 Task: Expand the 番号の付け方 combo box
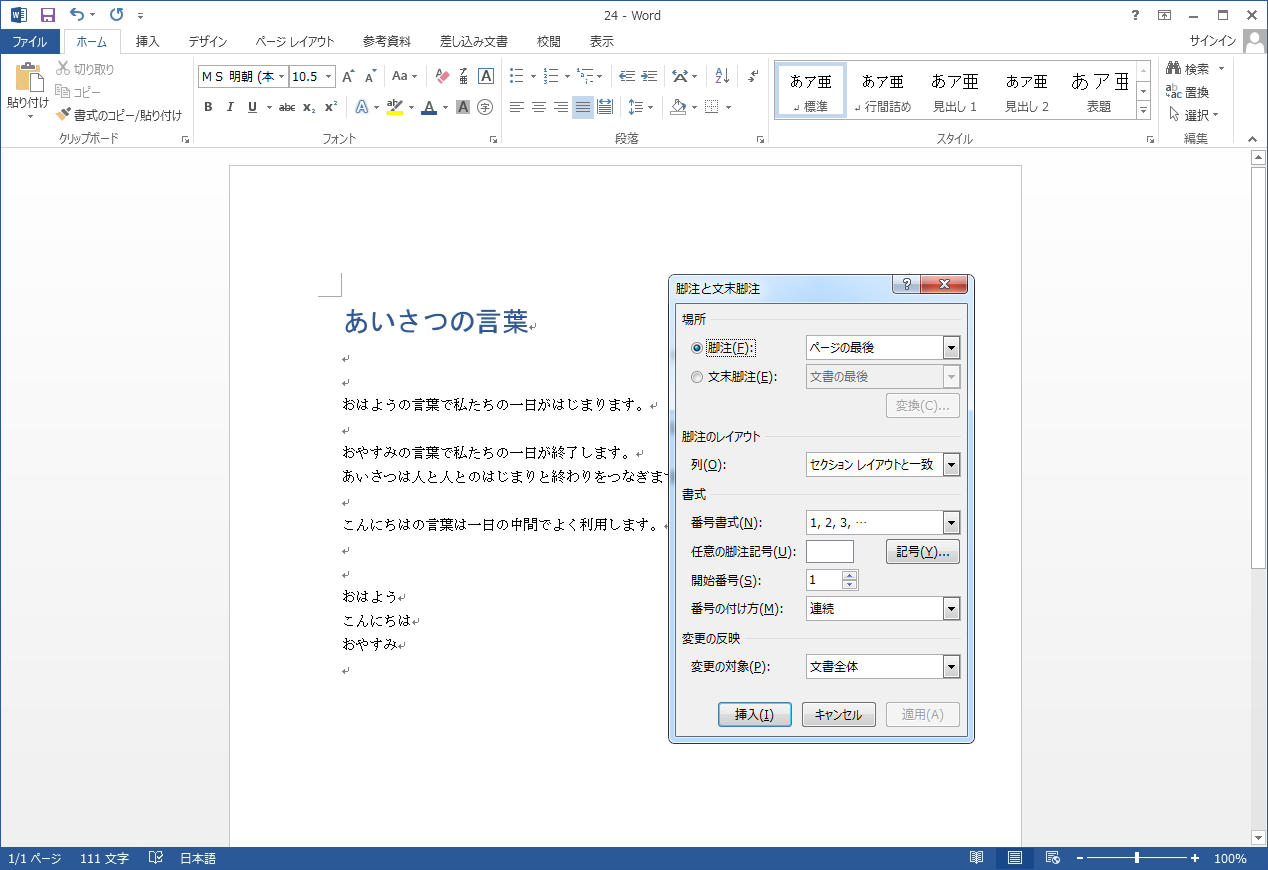pyautogui.click(x=951, y=609)
